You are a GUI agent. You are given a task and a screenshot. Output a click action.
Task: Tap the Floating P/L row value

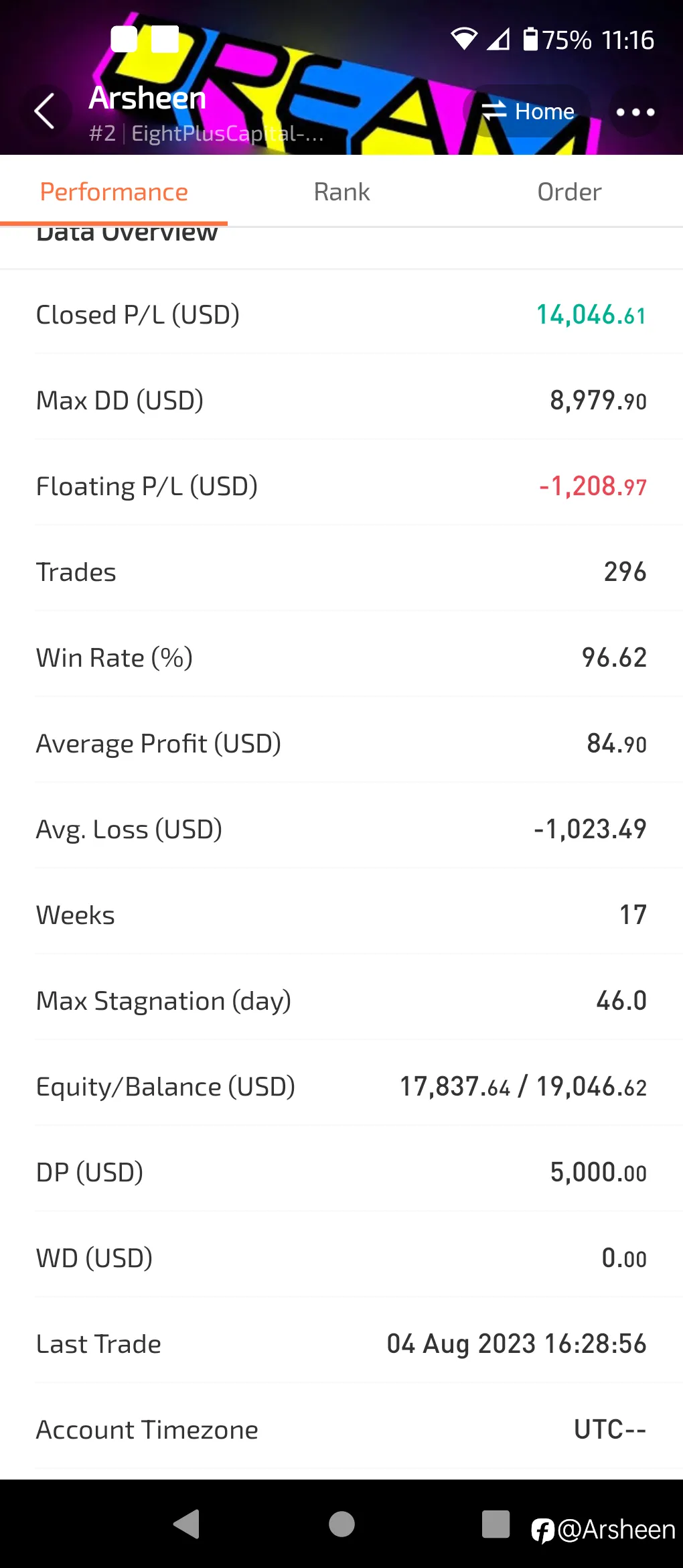(593, 486)
